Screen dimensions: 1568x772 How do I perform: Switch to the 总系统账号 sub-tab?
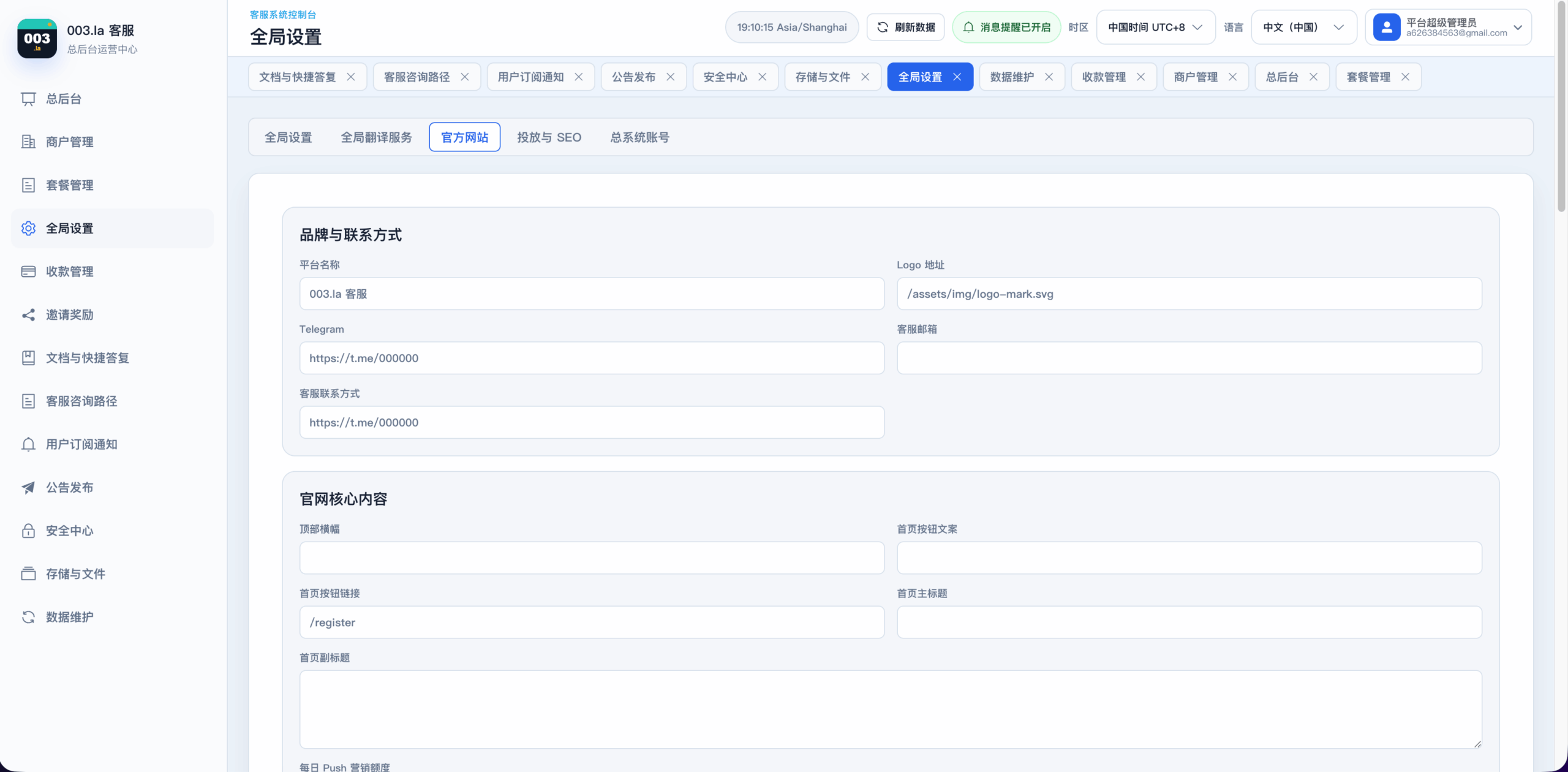pyautogui.click(x=640, y=137)
